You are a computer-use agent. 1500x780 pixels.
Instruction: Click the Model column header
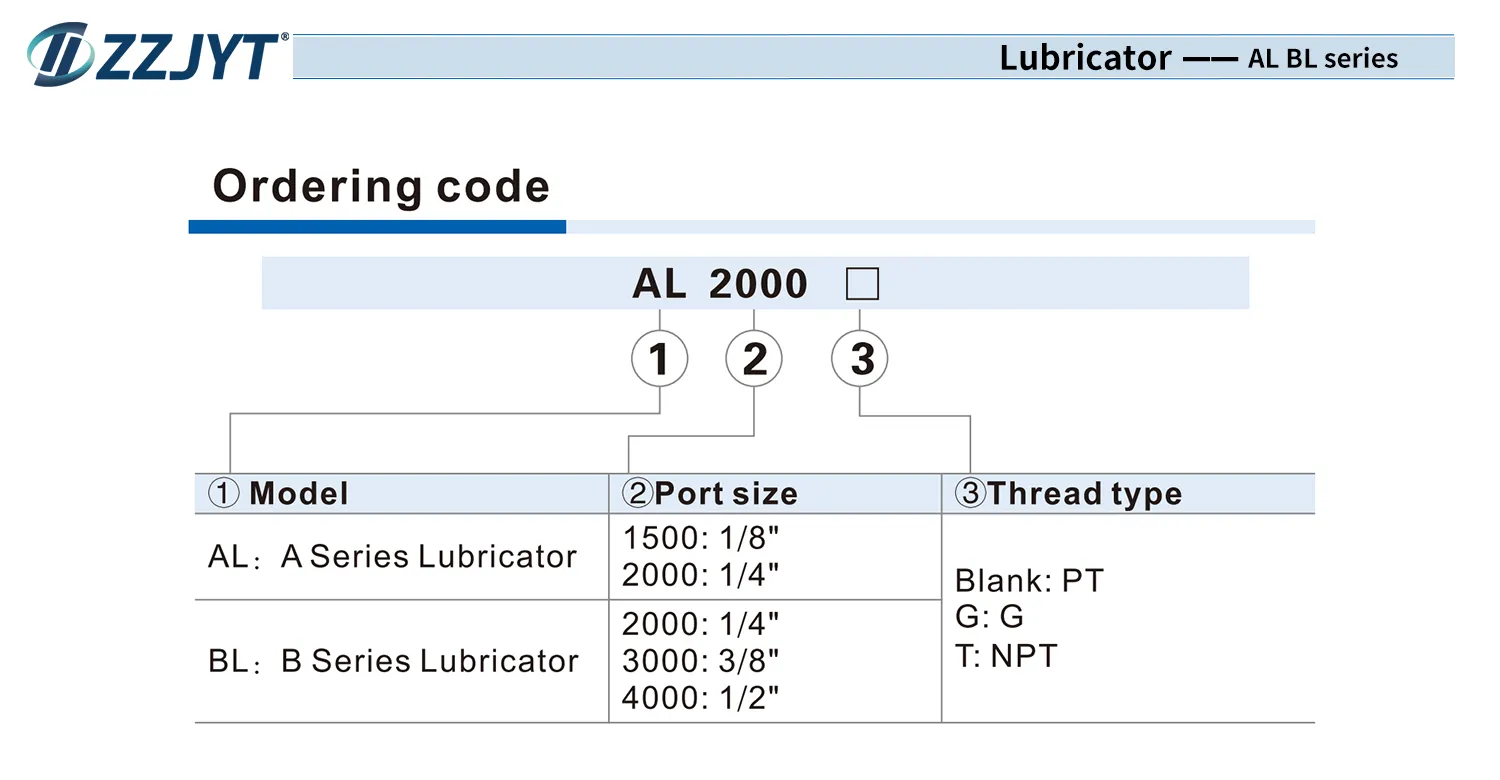coord(278,493)
